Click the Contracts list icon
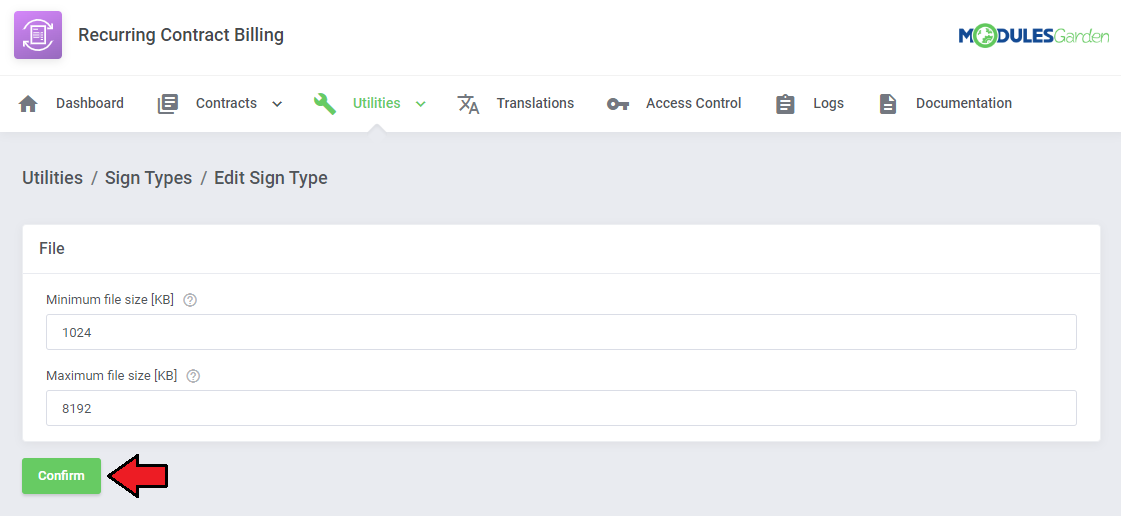1121x516 pixels. click(168, 104)
